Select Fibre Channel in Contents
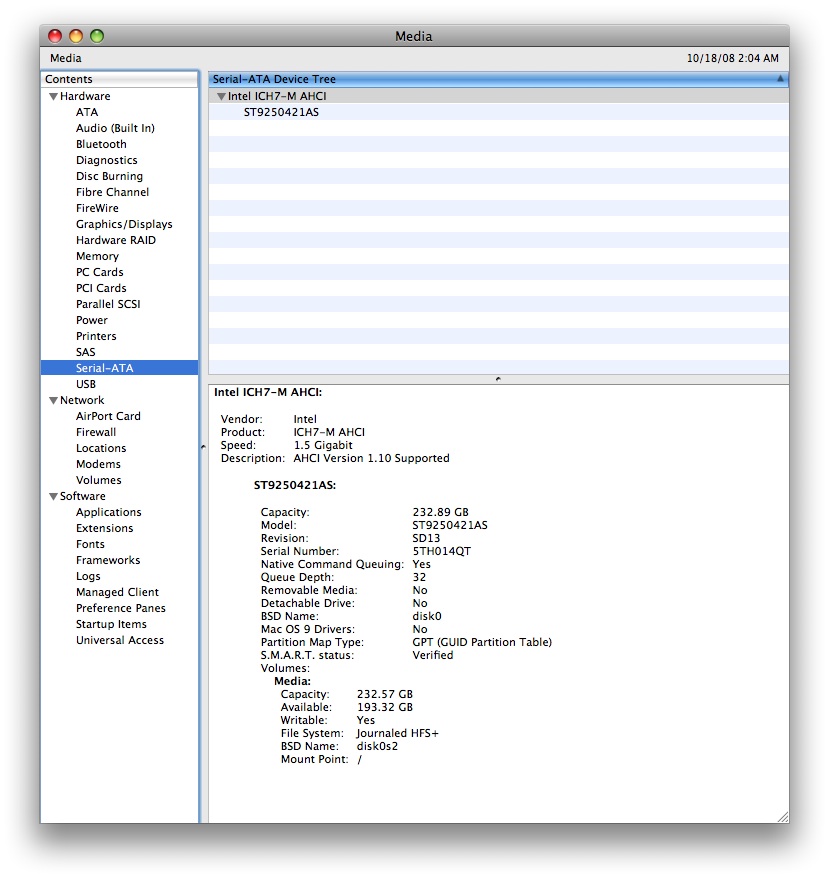The height and width of the screenshot is (878, 829). click(113, 192)
